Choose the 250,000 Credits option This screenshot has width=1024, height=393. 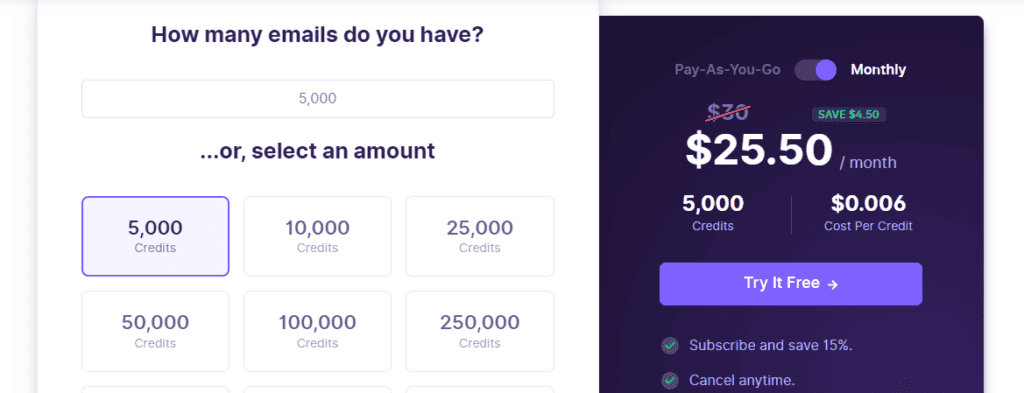tap(480, 331)
